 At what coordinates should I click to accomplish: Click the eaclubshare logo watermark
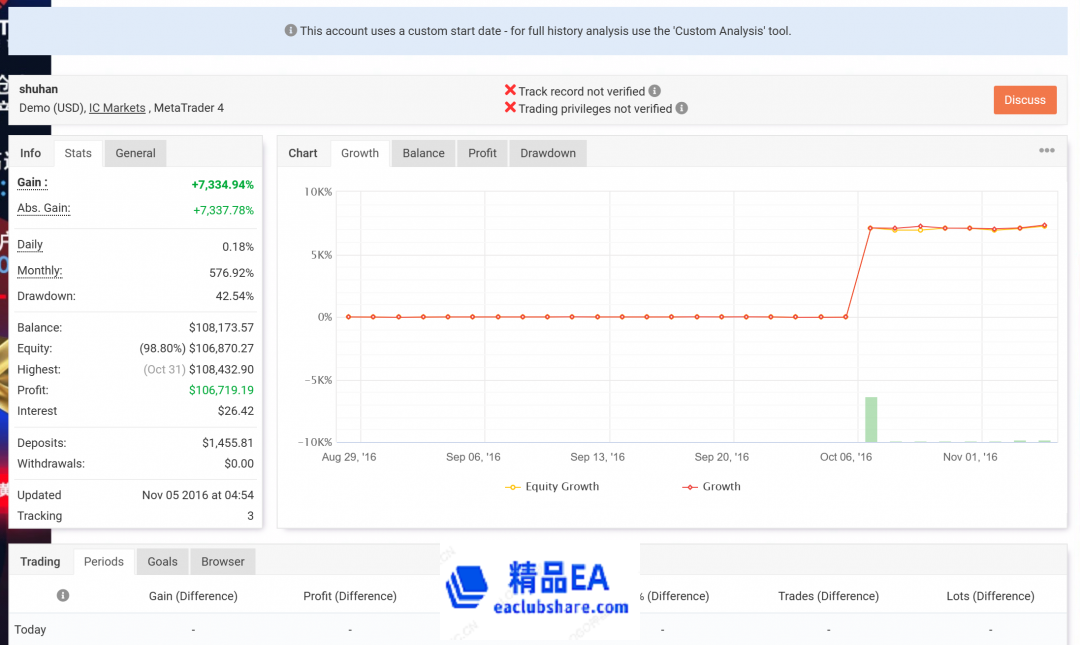coord(539,588)
